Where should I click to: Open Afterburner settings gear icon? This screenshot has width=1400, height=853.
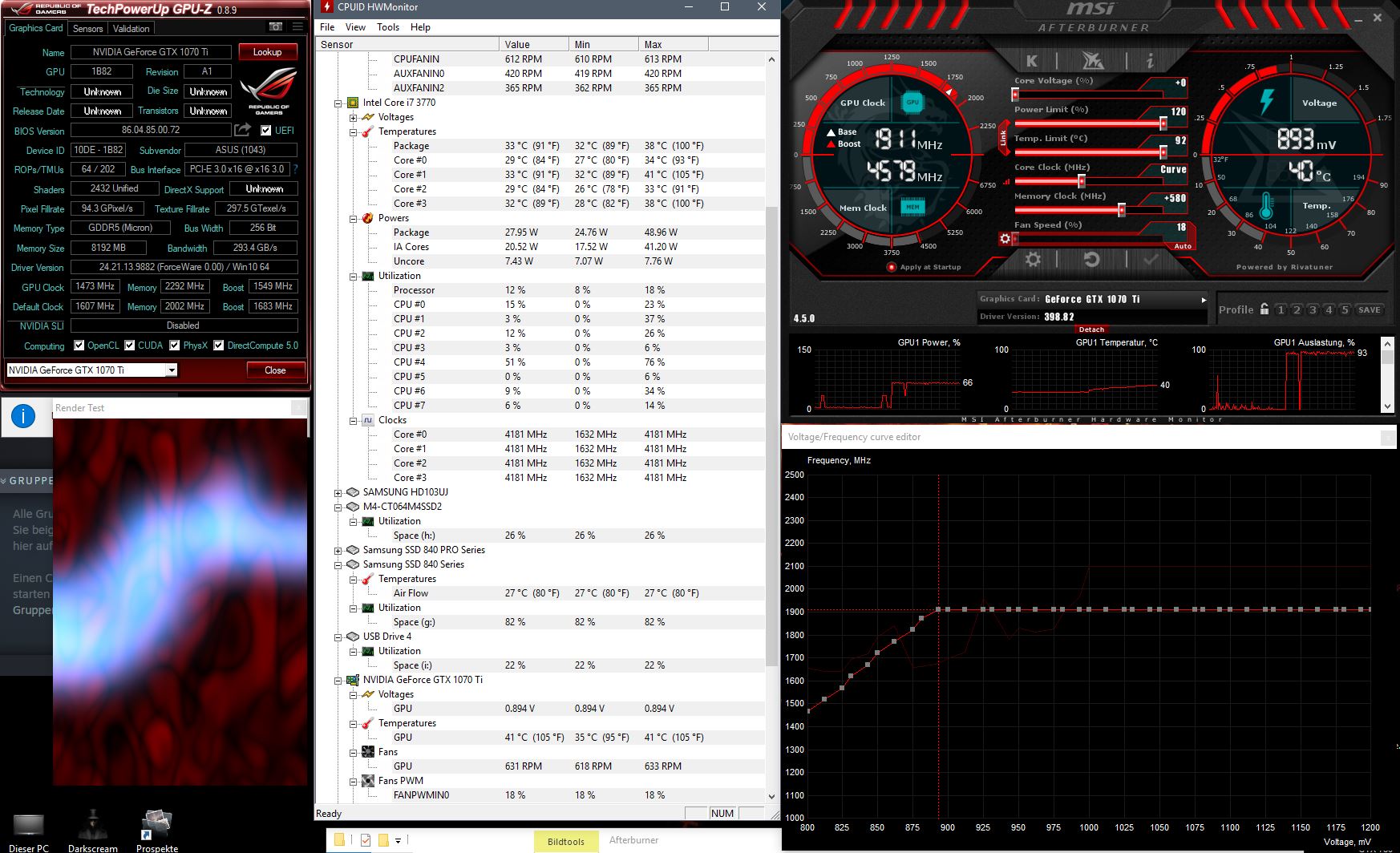coord(1033,259)
